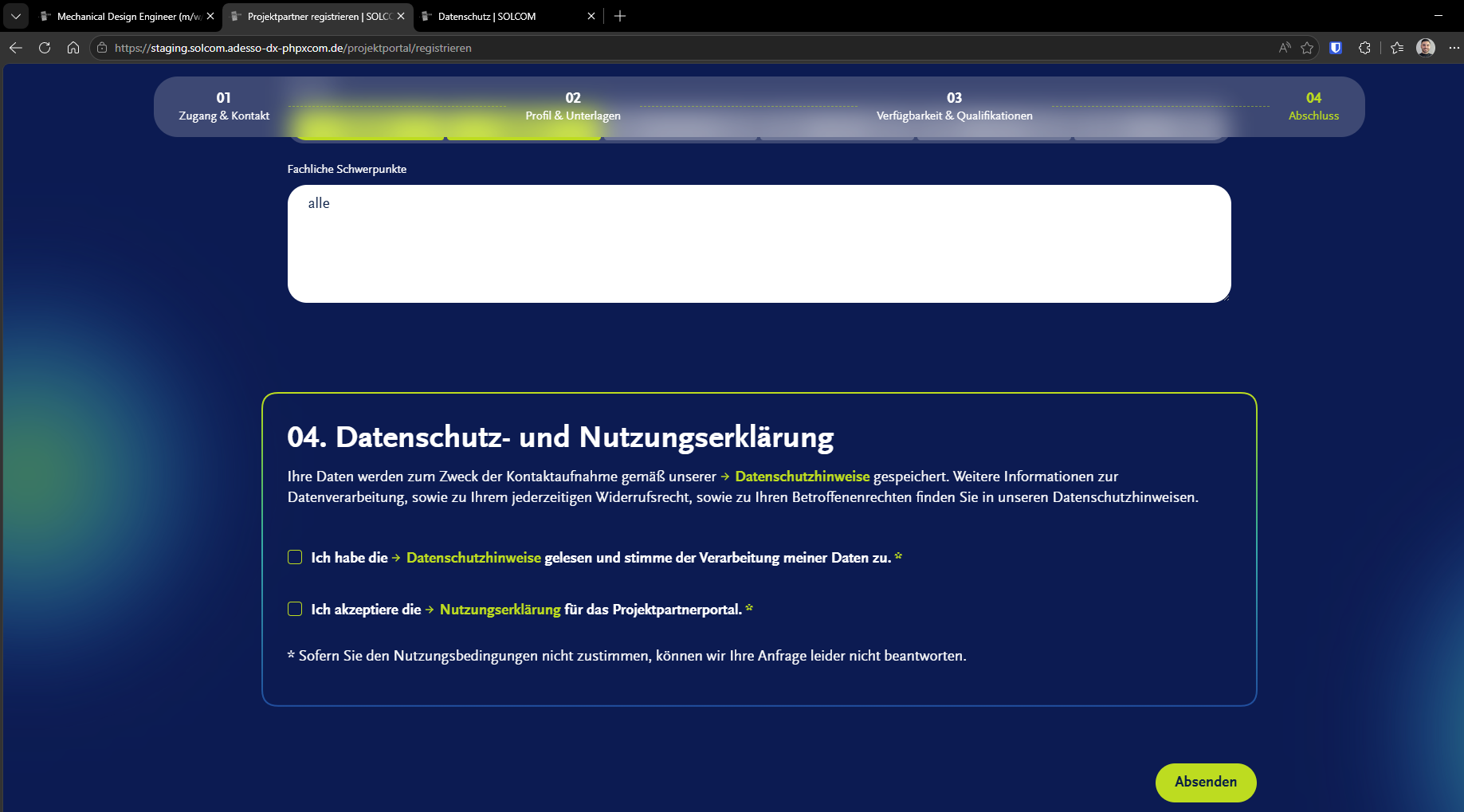
Task: Open the tab actions menu chevron
Action: [16, 16]
